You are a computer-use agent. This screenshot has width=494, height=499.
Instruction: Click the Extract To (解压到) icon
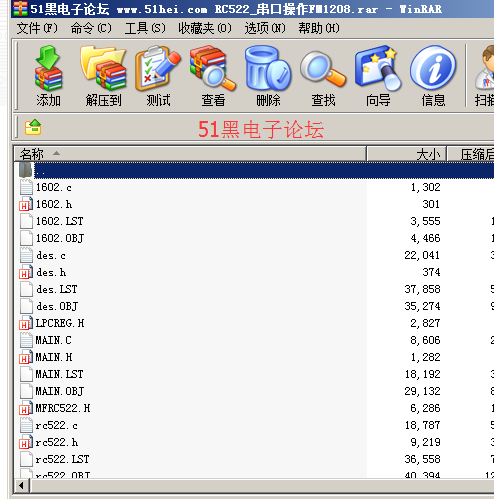pos(103,68)
